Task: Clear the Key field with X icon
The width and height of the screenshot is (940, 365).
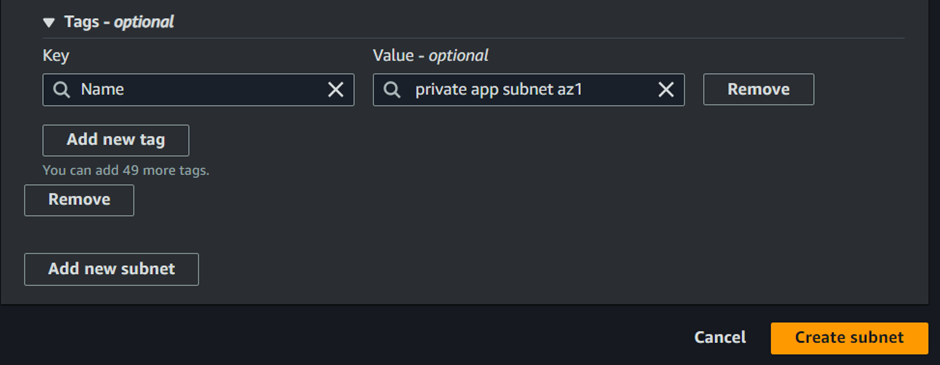Action: click(336, 90)
